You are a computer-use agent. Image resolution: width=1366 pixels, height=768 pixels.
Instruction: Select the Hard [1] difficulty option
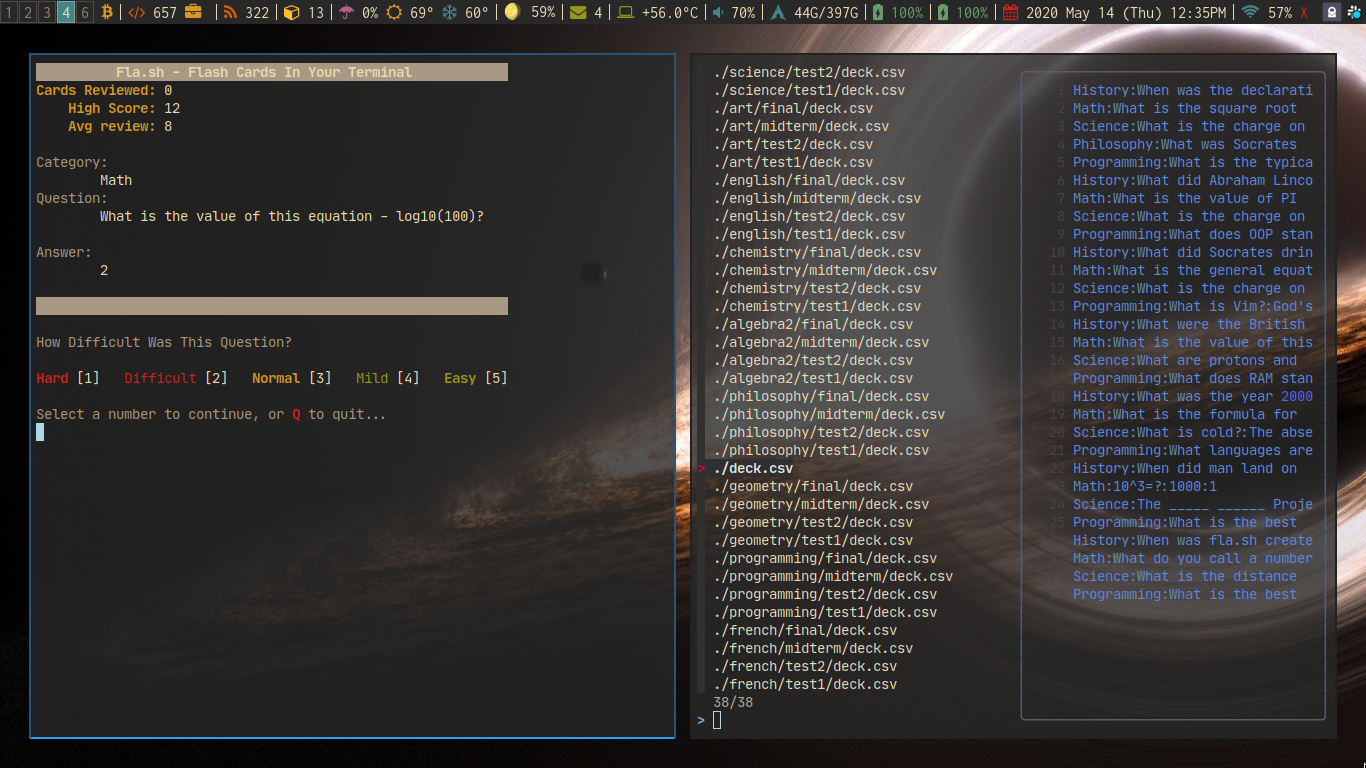click(x=68, y=378)
